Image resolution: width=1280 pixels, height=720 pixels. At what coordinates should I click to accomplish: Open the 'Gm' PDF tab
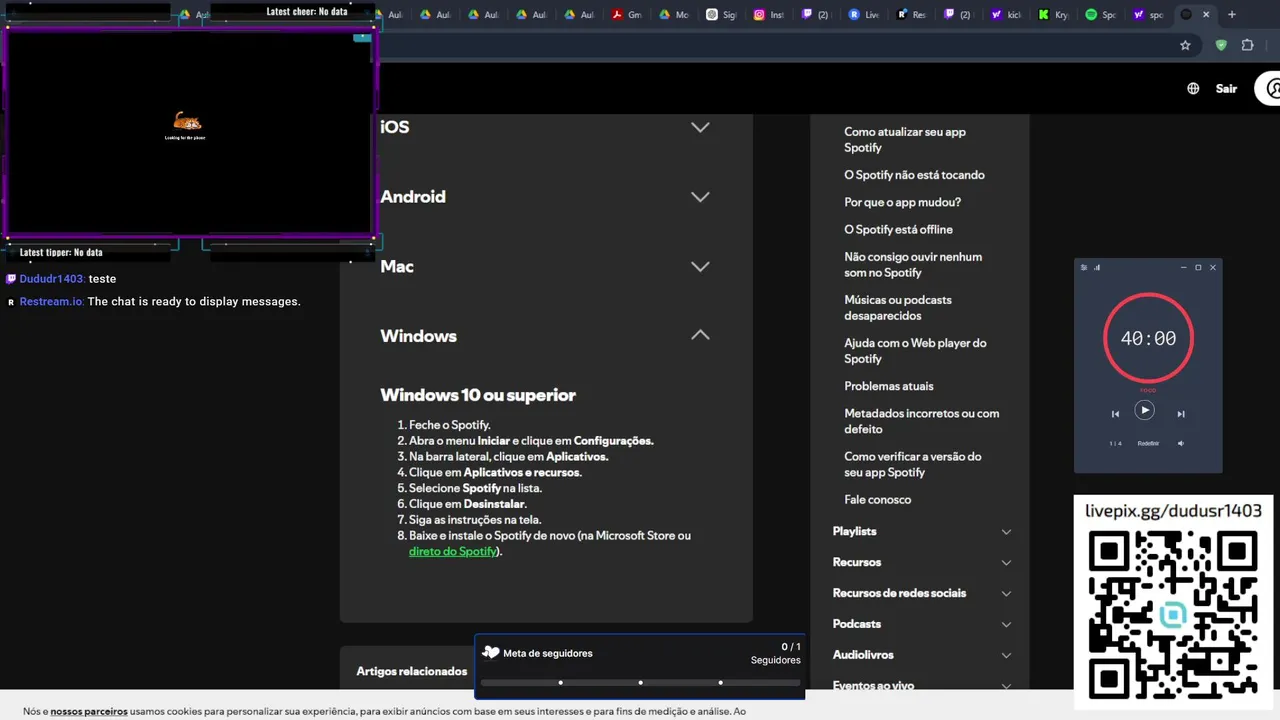click(626, 15)
